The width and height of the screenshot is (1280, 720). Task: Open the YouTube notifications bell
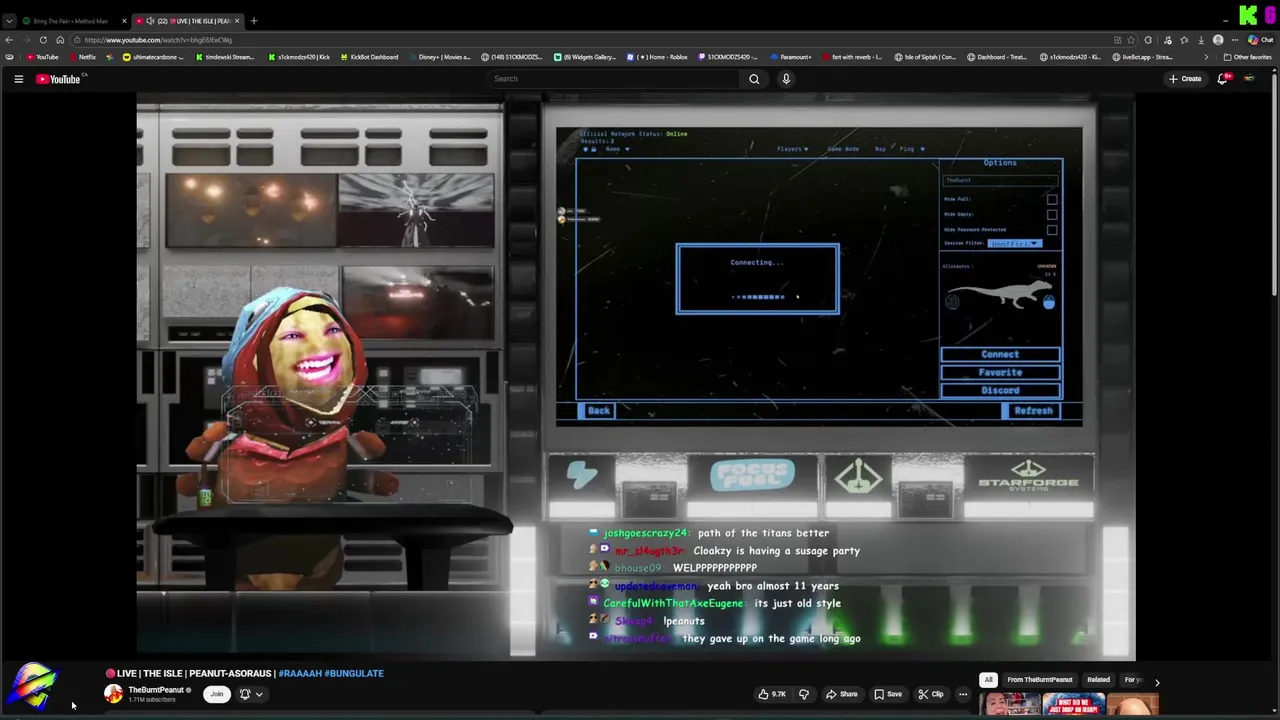pos(1222,79)
